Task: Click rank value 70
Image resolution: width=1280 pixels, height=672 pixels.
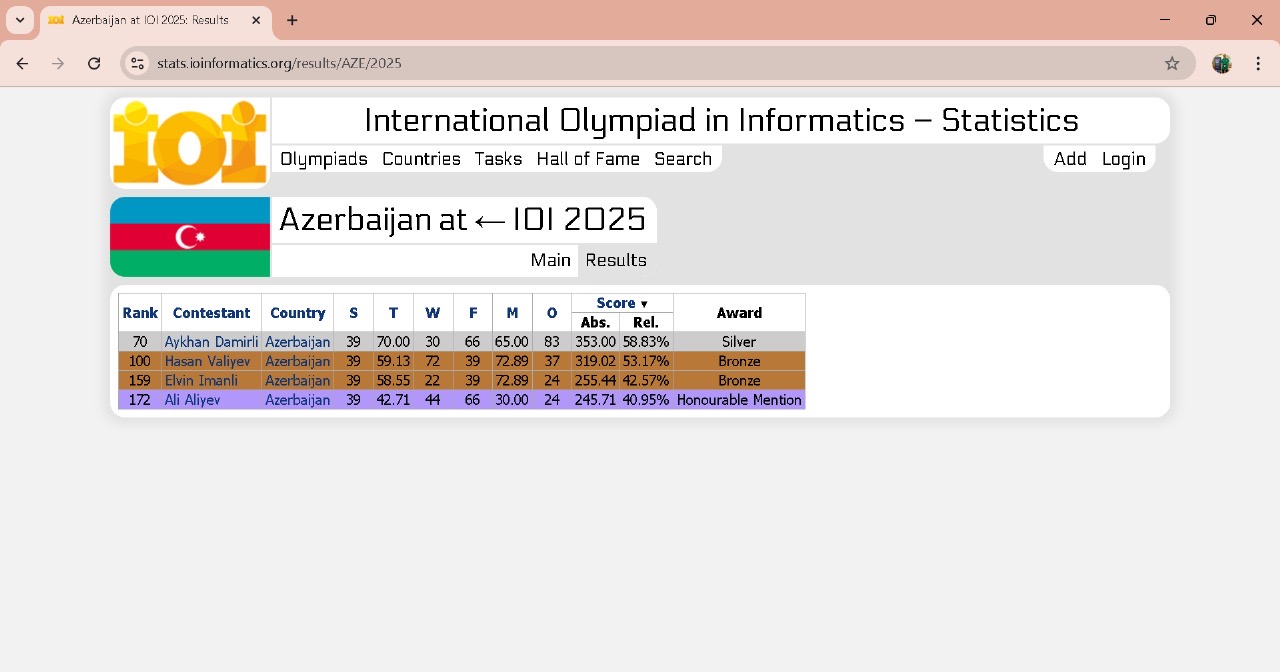Action: [x=140, y=342]
